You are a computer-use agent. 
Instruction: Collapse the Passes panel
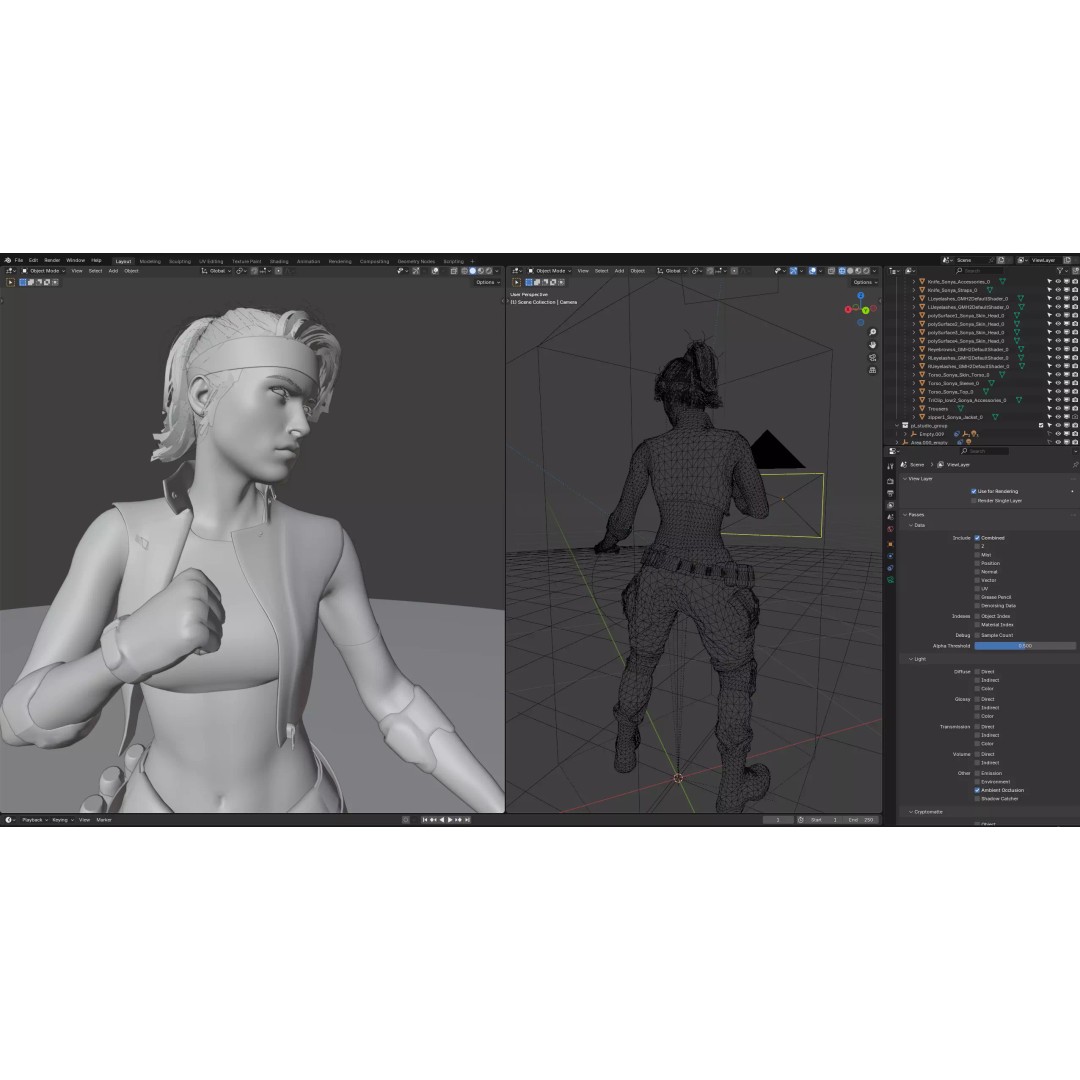905,515
